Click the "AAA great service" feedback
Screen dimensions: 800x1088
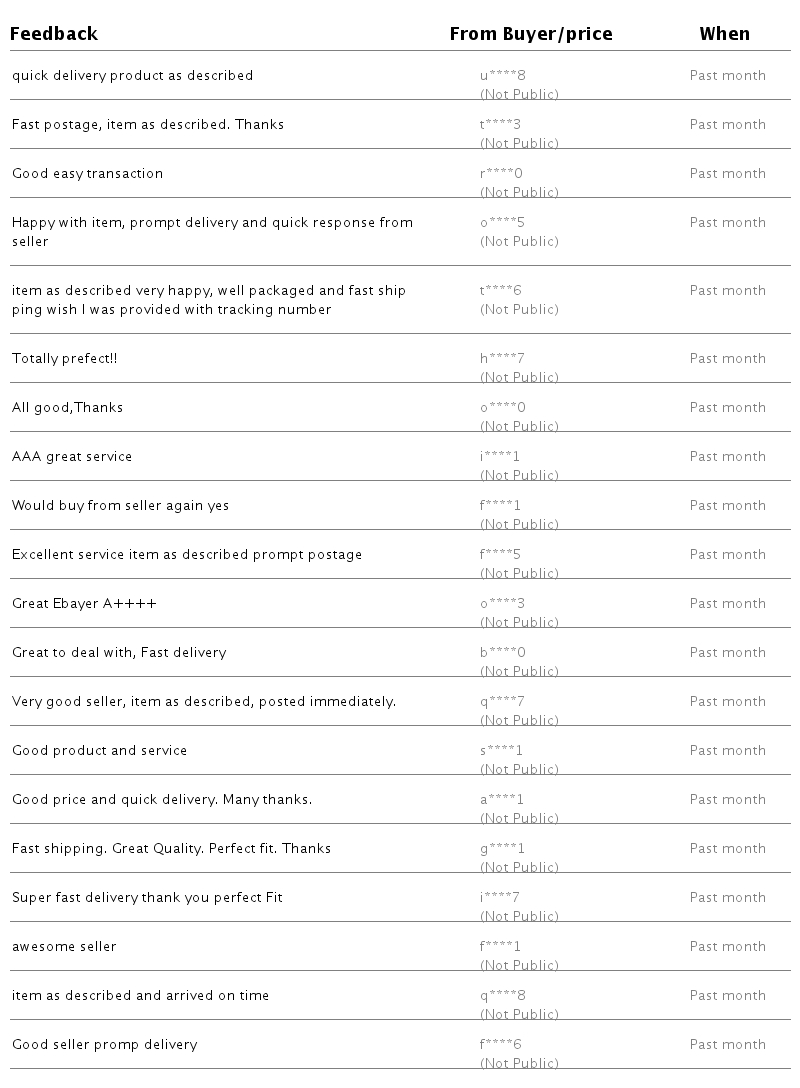[72, 457]
